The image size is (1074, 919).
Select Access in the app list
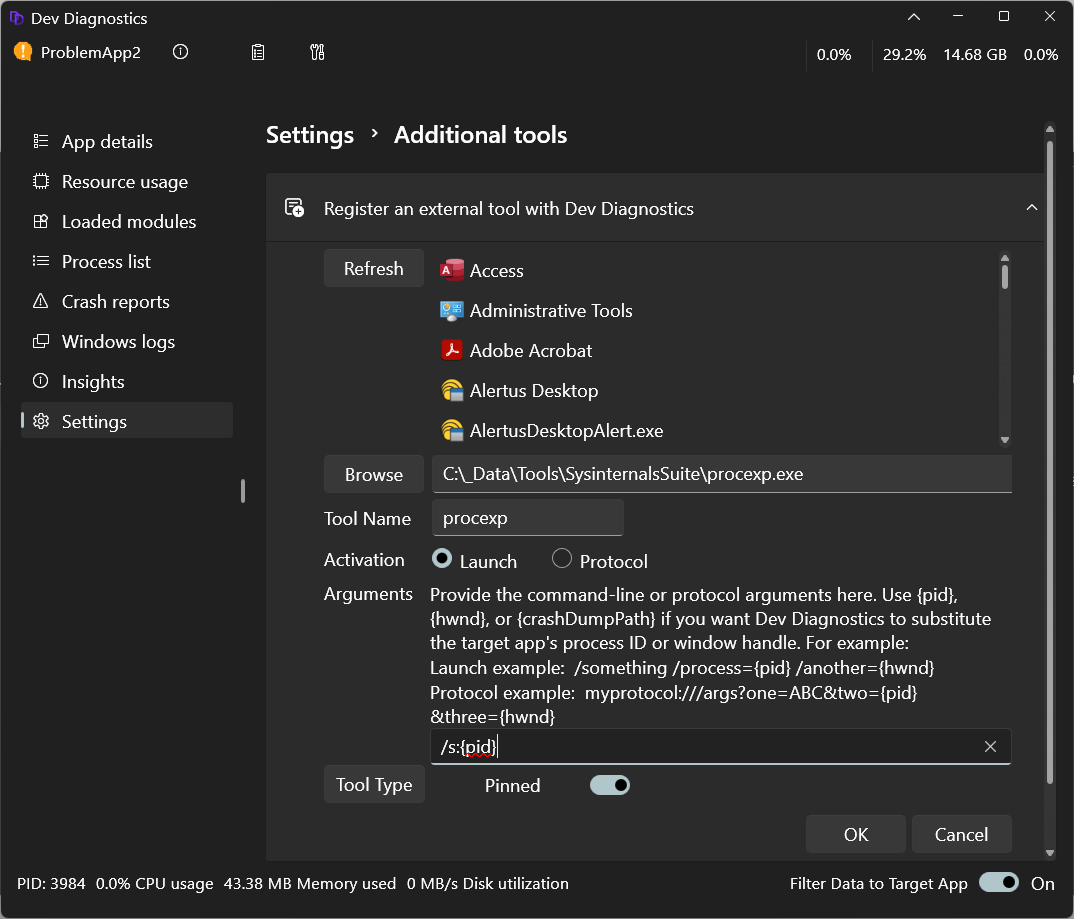click(x=716, y=270)
